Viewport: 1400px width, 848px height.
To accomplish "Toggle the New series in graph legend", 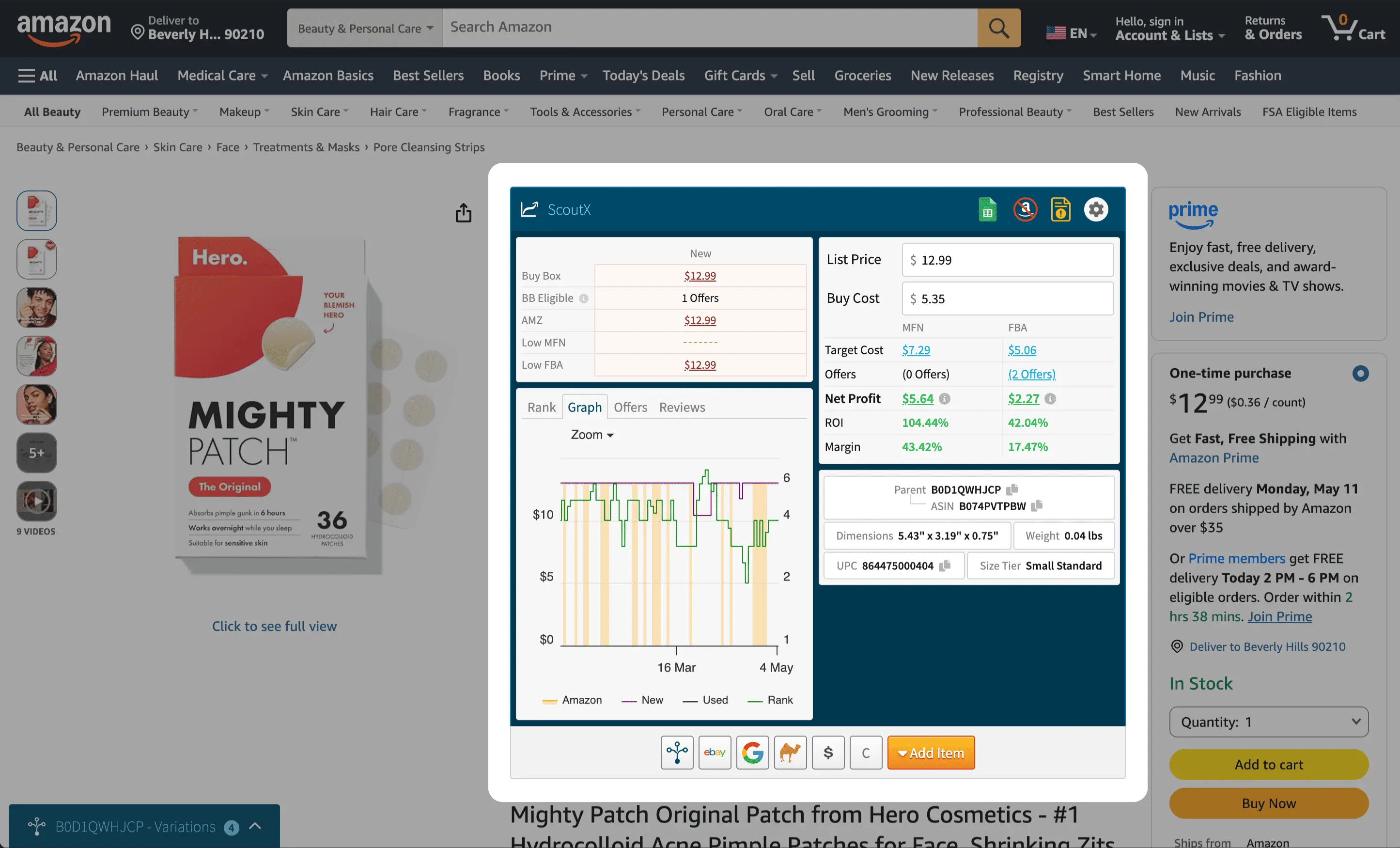I will pos(643,700).
